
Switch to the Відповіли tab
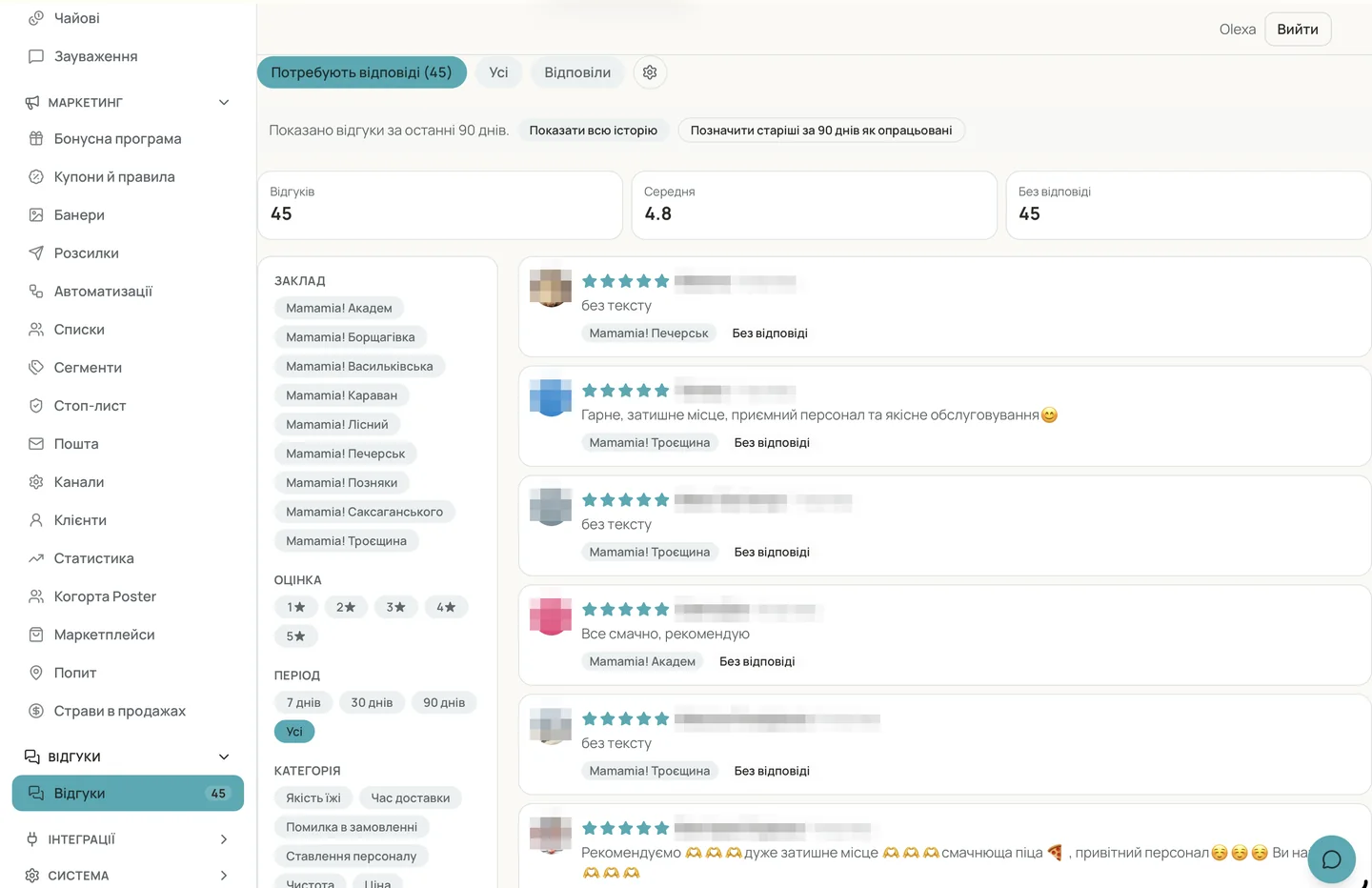pos(577,72)
